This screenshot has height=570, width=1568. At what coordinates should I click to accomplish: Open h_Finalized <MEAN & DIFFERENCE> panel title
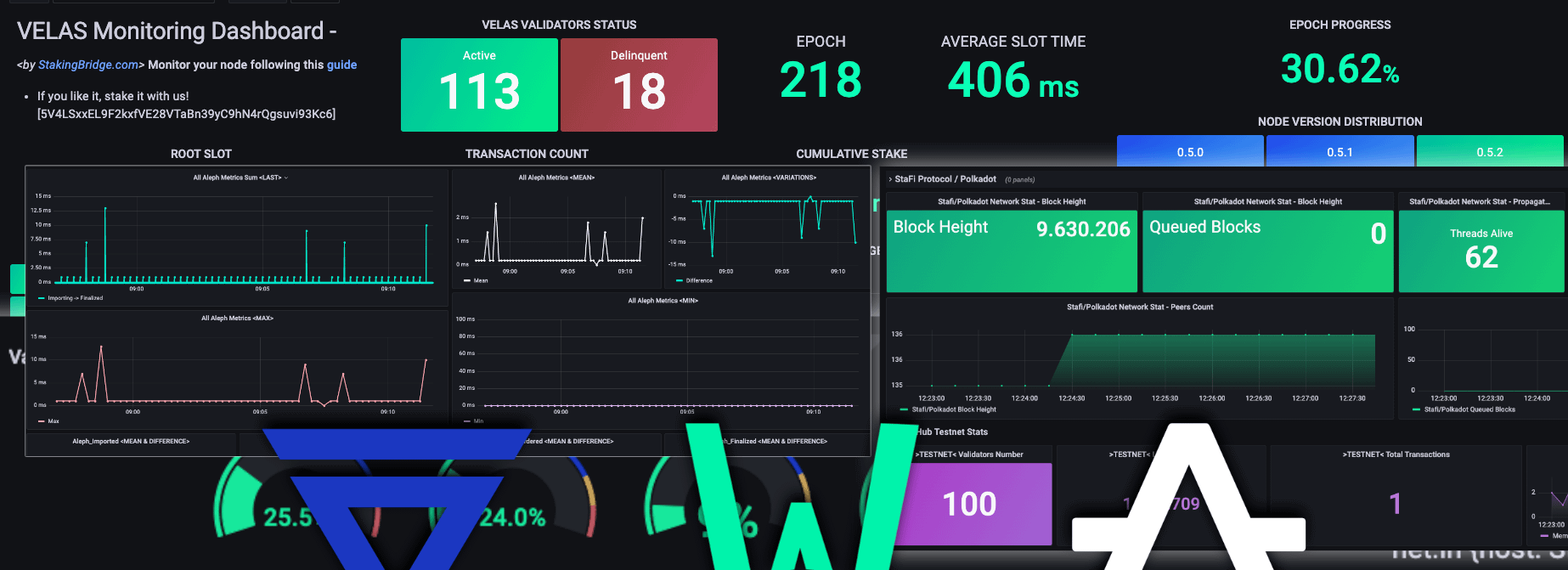pyautogui.click(x=774, y=442)
